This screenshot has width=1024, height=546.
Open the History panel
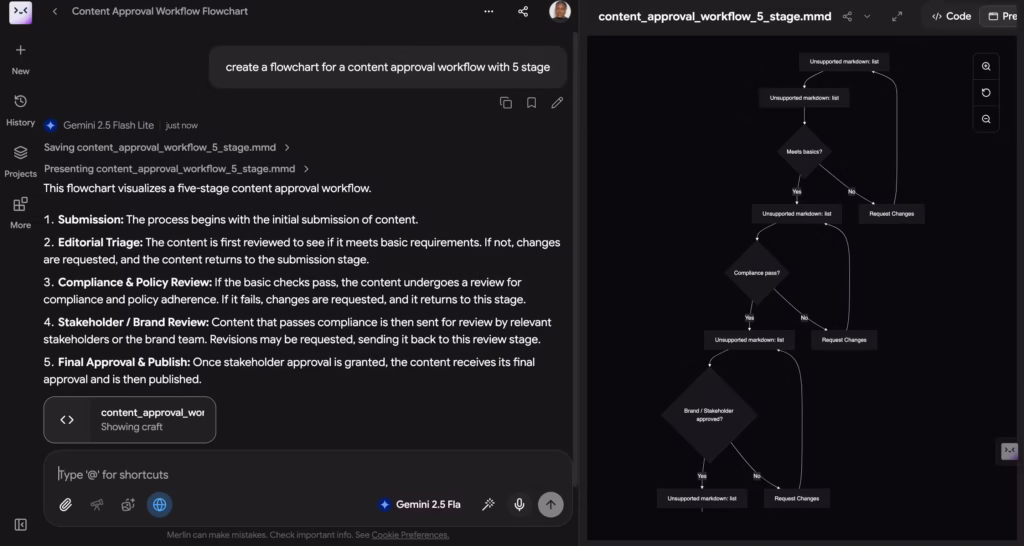20,109
